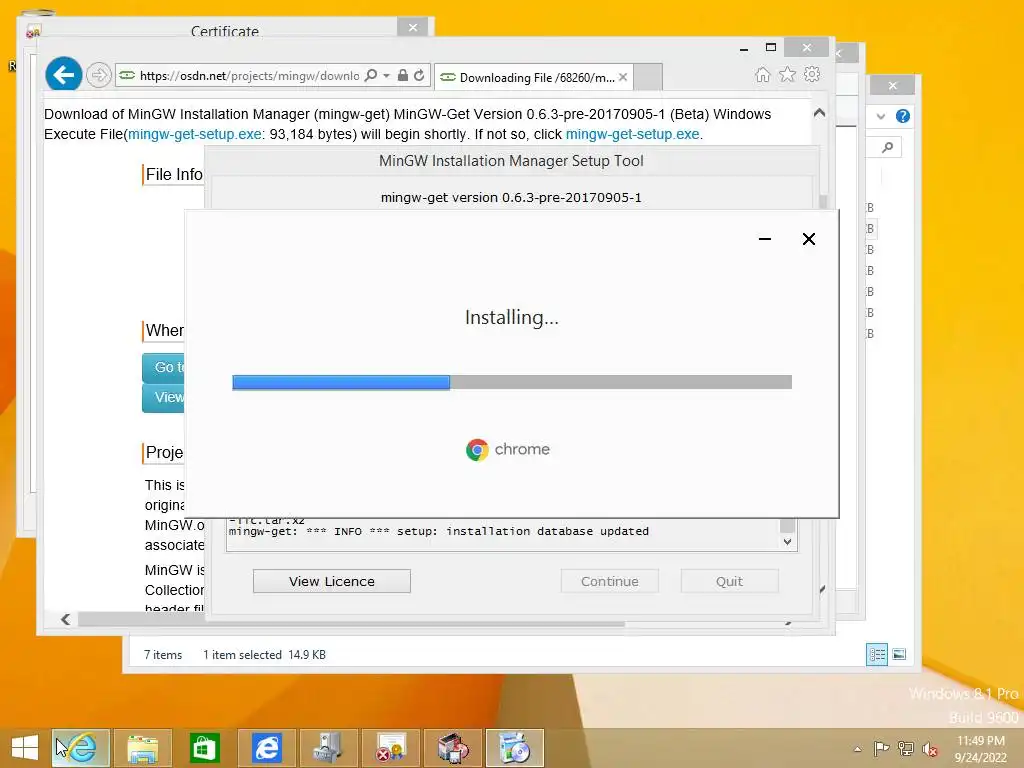Image resolution: width=1024 pixels, height=768 pixels.
Task: Click the Installing... status text
Action: click(512, 317)
